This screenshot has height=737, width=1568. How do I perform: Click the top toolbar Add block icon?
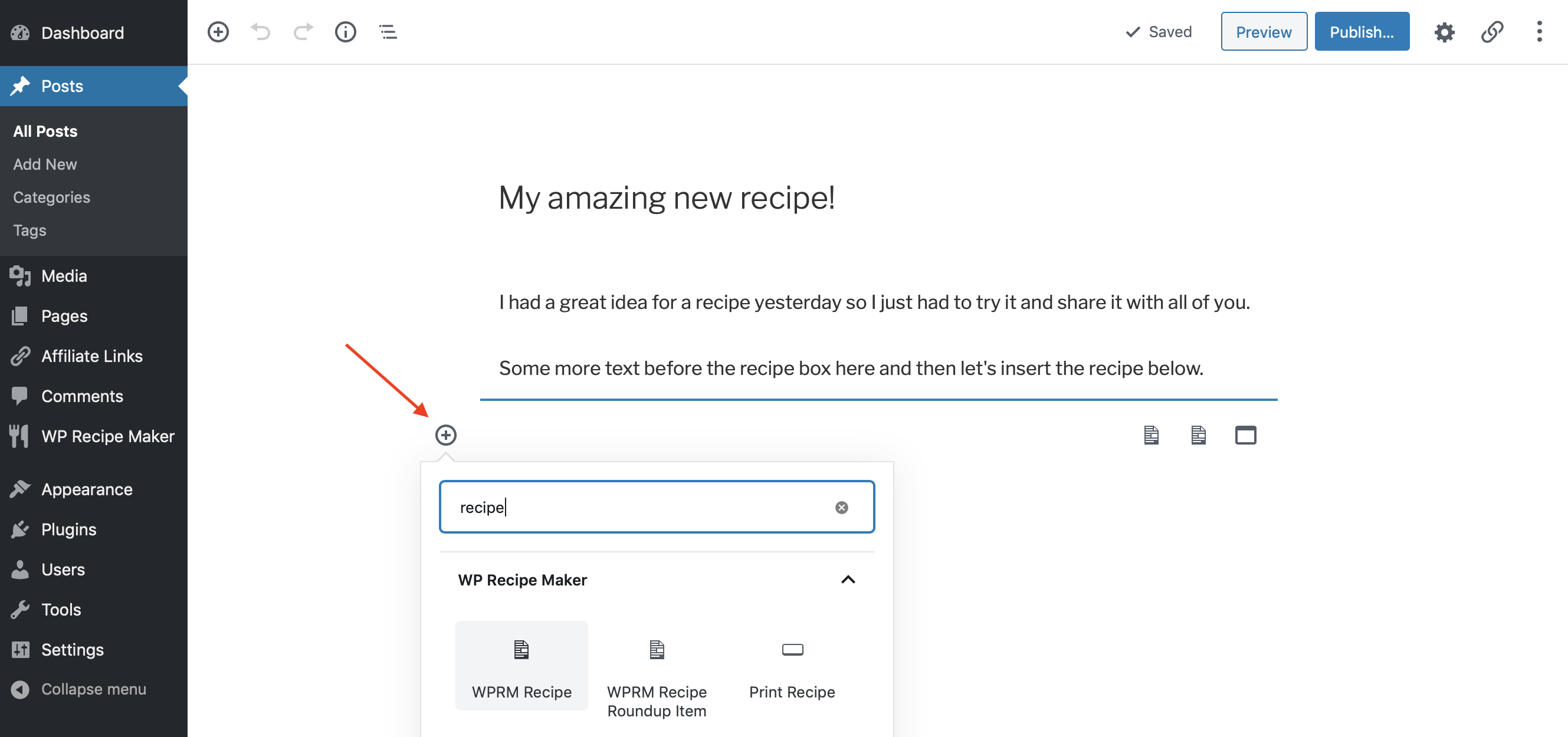coord(218,32)
